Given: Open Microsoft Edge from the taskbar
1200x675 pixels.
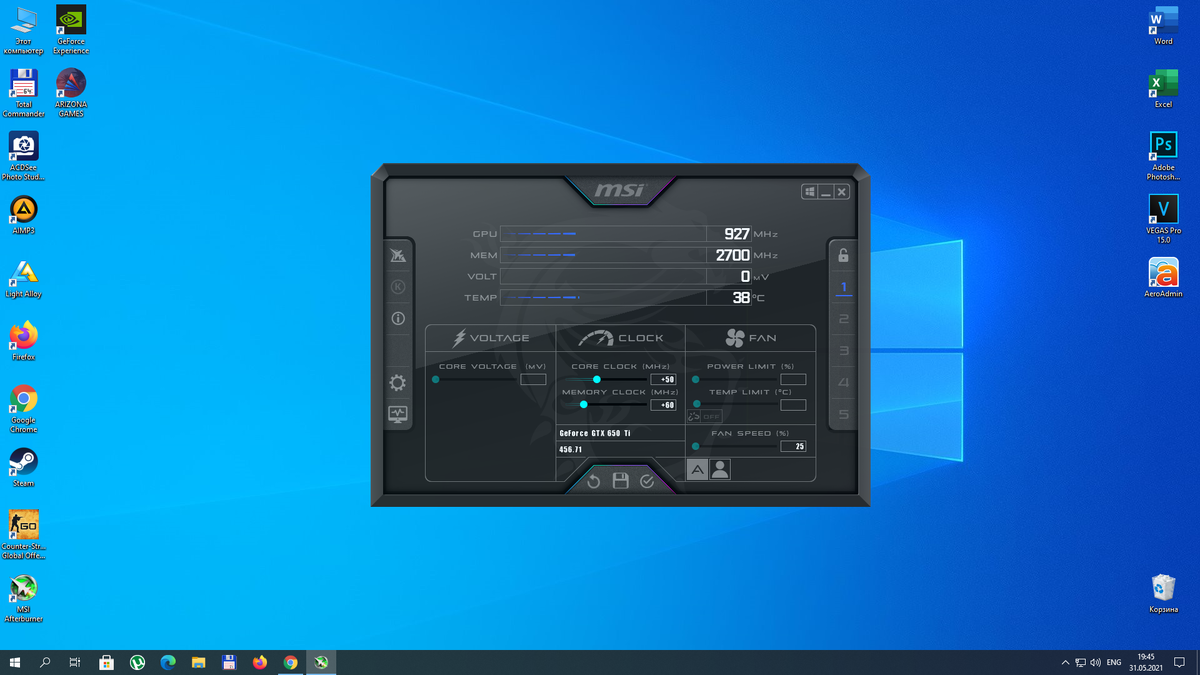Looking at the screenshot, I should point(168,662).
